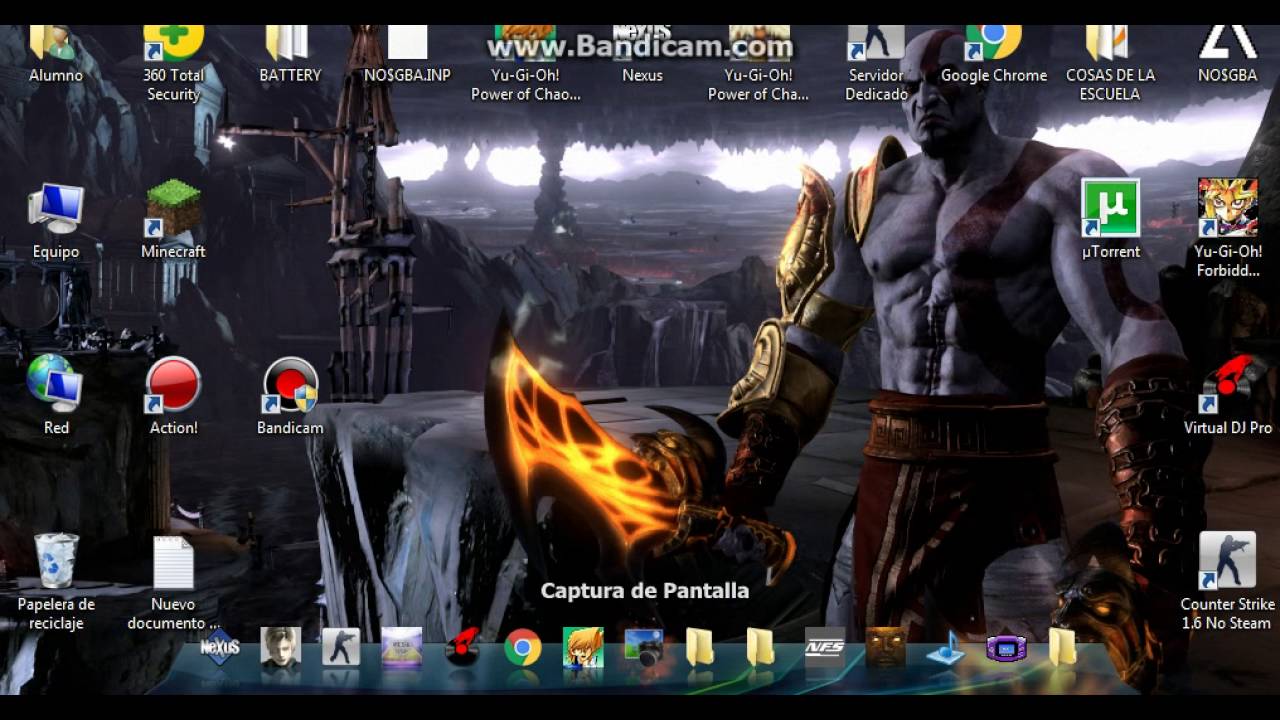The image size is (1280, 720).
Task: Launch the Yu-Gi-Oh character icon in the dock
Action: pyautogui.click(x=583, y=648)
